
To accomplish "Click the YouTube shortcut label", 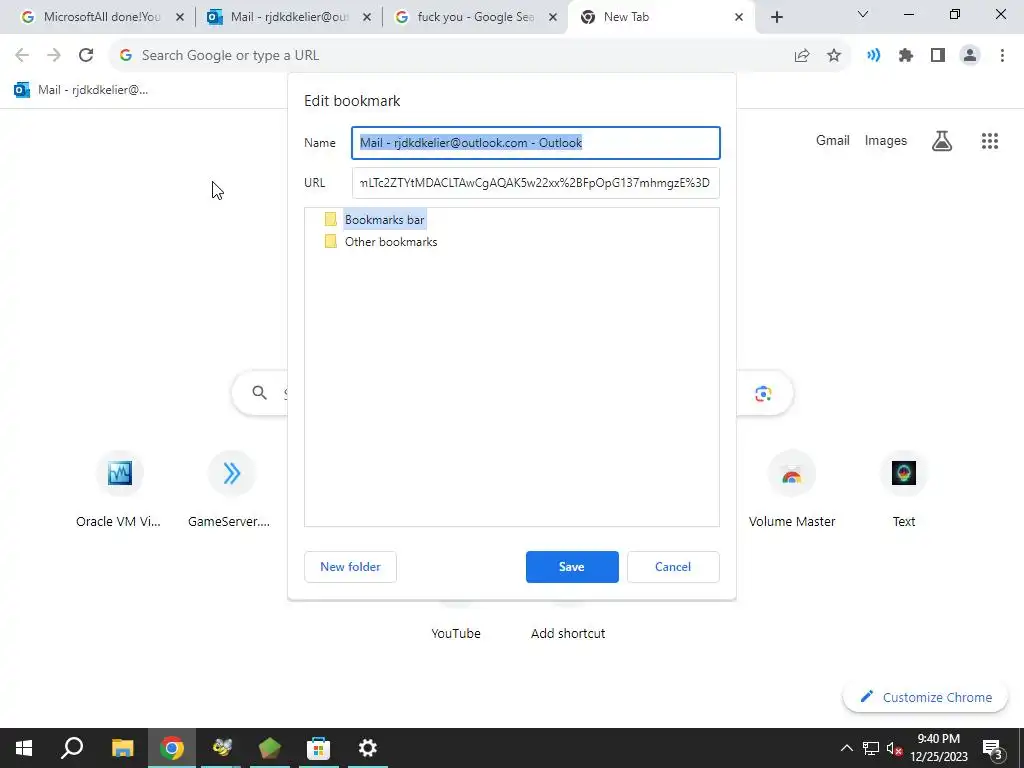I will [x=456, y=633].
